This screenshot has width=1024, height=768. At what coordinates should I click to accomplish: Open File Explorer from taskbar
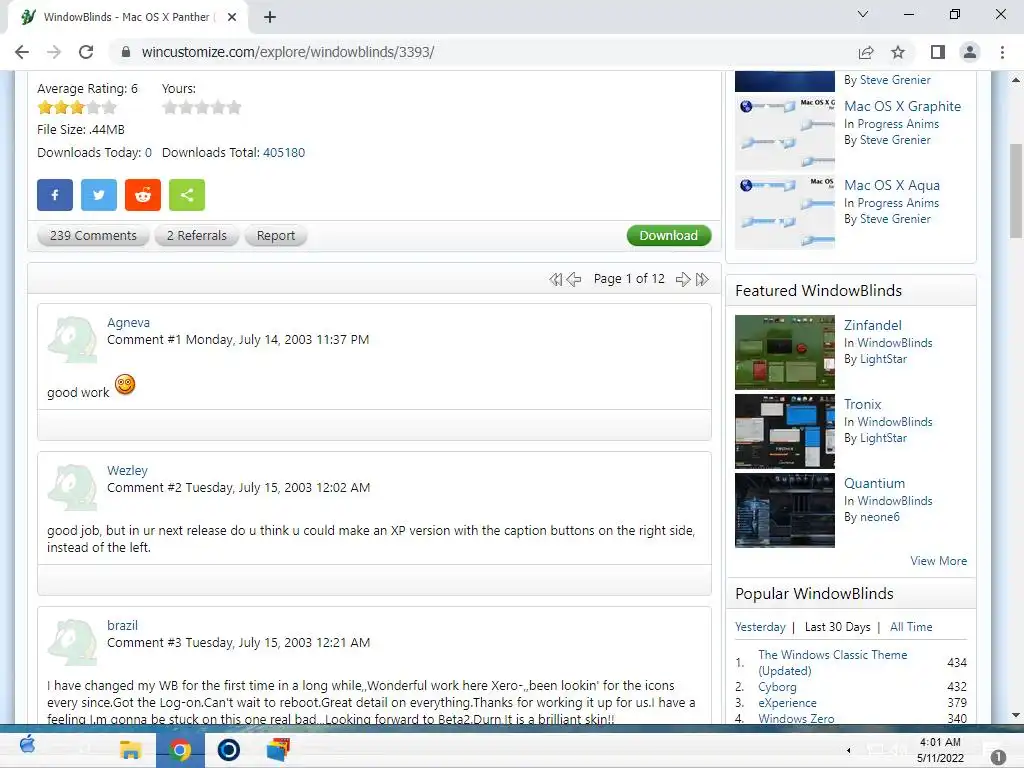[x=131, y=750]
